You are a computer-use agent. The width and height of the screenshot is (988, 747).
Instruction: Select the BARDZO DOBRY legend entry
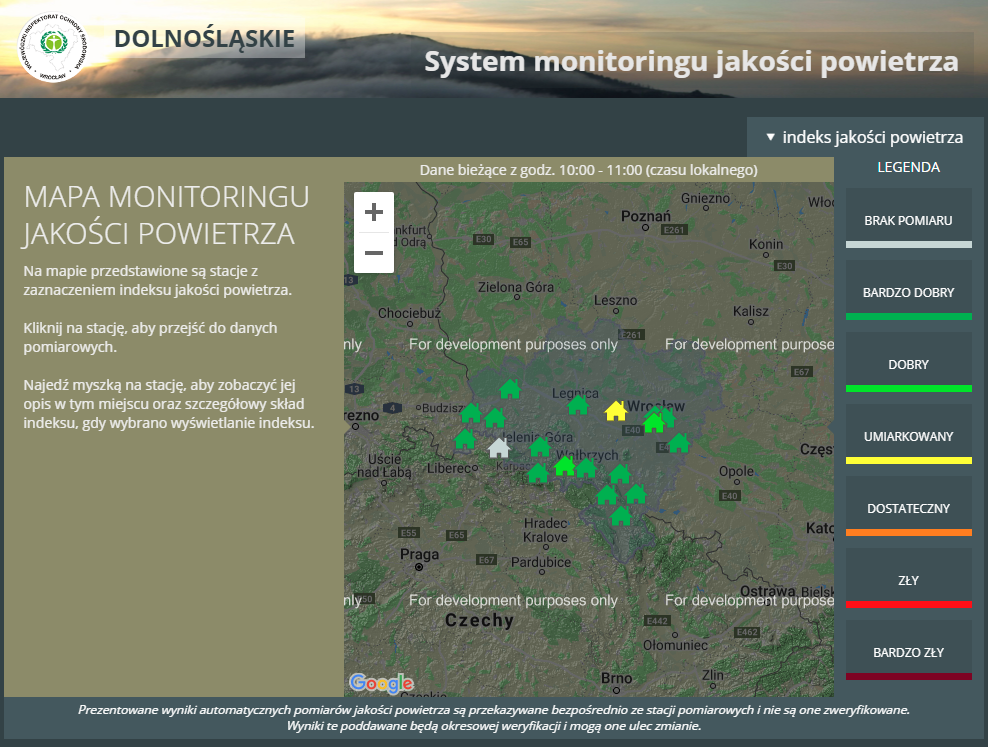pyautogui.click(x=908, y=292)
